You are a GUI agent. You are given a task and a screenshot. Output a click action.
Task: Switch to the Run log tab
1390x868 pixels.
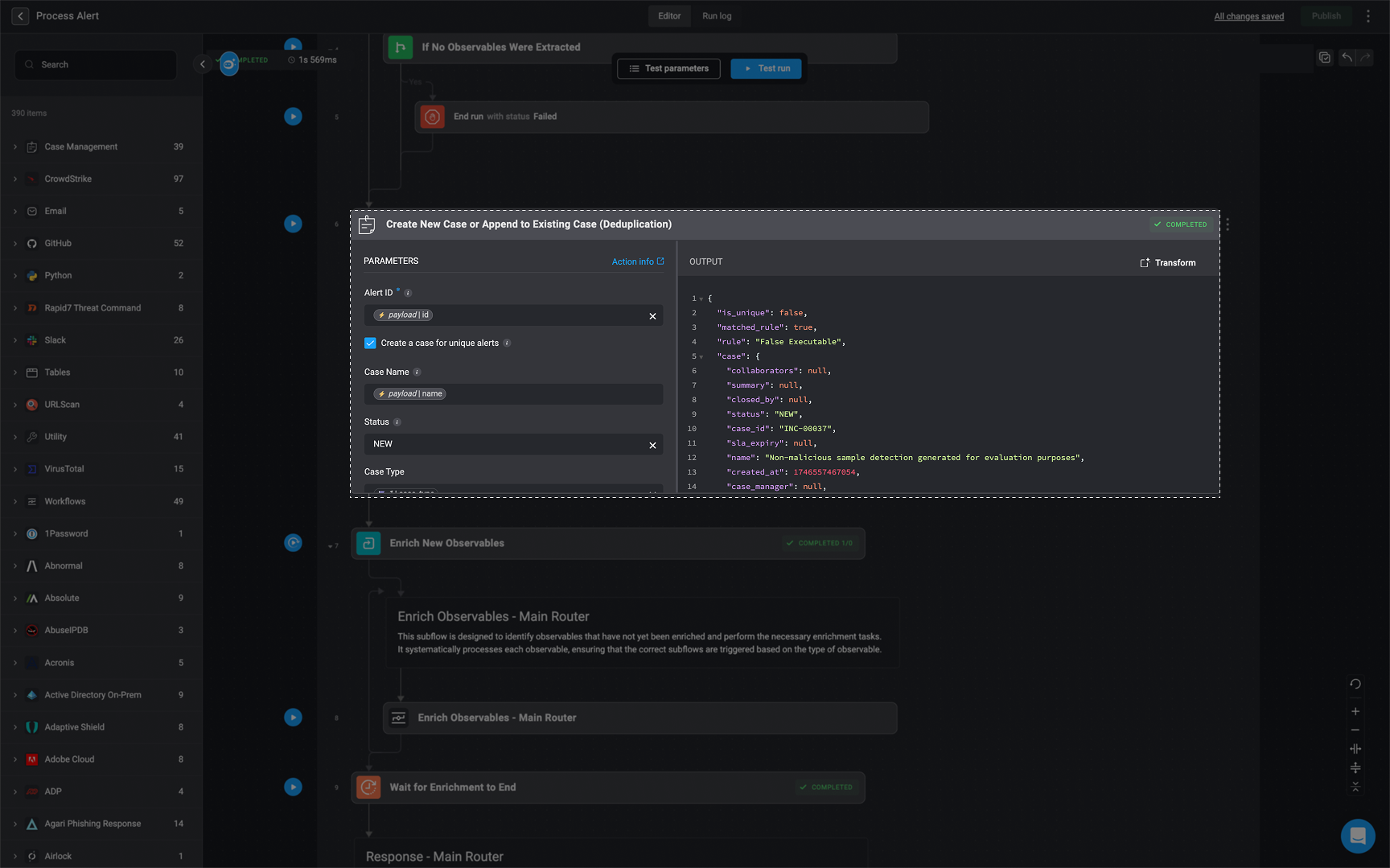[x=717, y=16]
